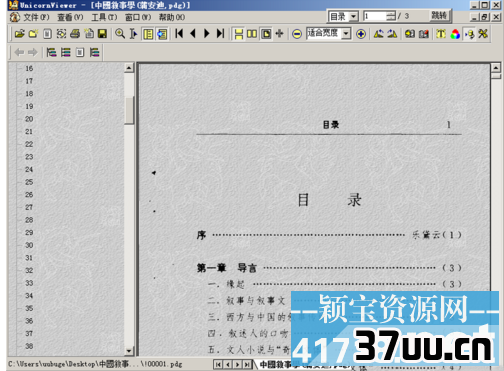Click the open file folder icon
Image resolution: width=504 pixels, height=371 pixels.
[x=20, y=34]
